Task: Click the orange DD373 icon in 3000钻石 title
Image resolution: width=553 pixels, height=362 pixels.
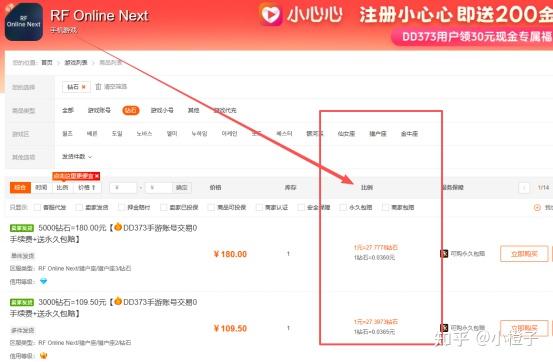Action: coord(118,301)
